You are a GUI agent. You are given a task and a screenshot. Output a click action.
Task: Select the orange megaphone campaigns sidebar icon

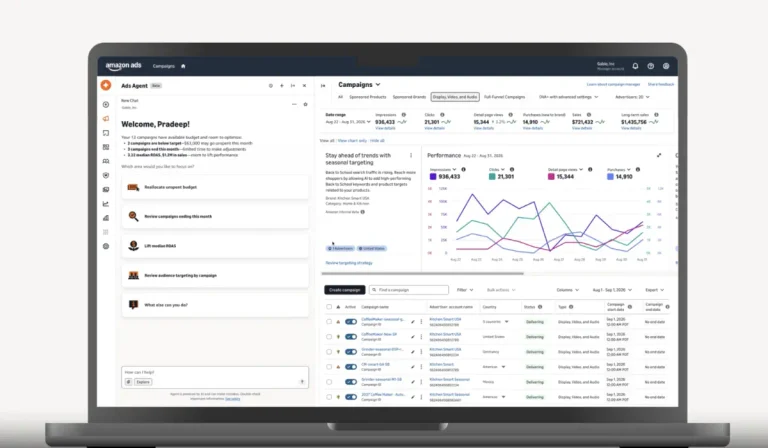pos(106,118)
